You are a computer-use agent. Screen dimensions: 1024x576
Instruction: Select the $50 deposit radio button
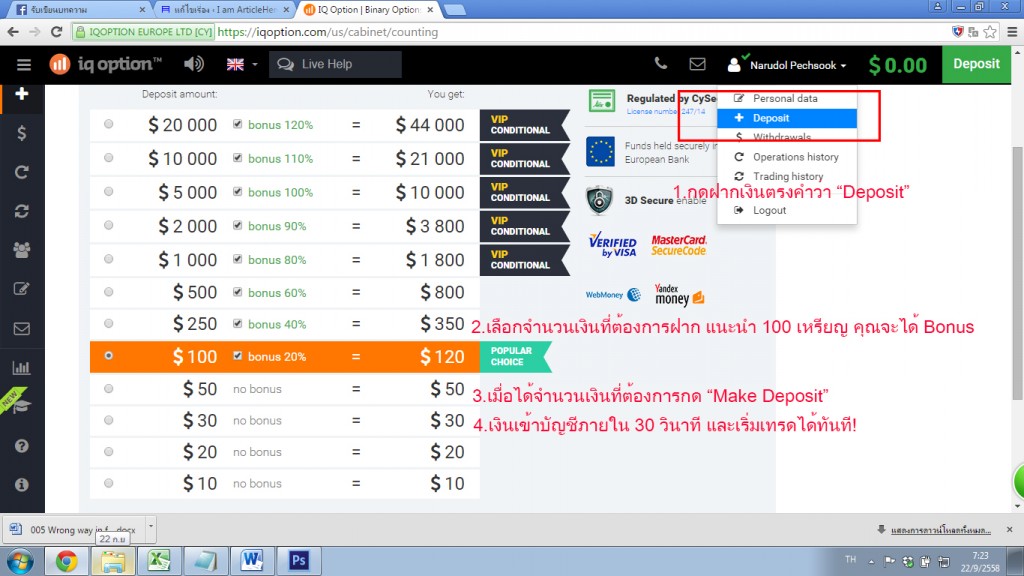pyautogui.click(x=108, y=389)
